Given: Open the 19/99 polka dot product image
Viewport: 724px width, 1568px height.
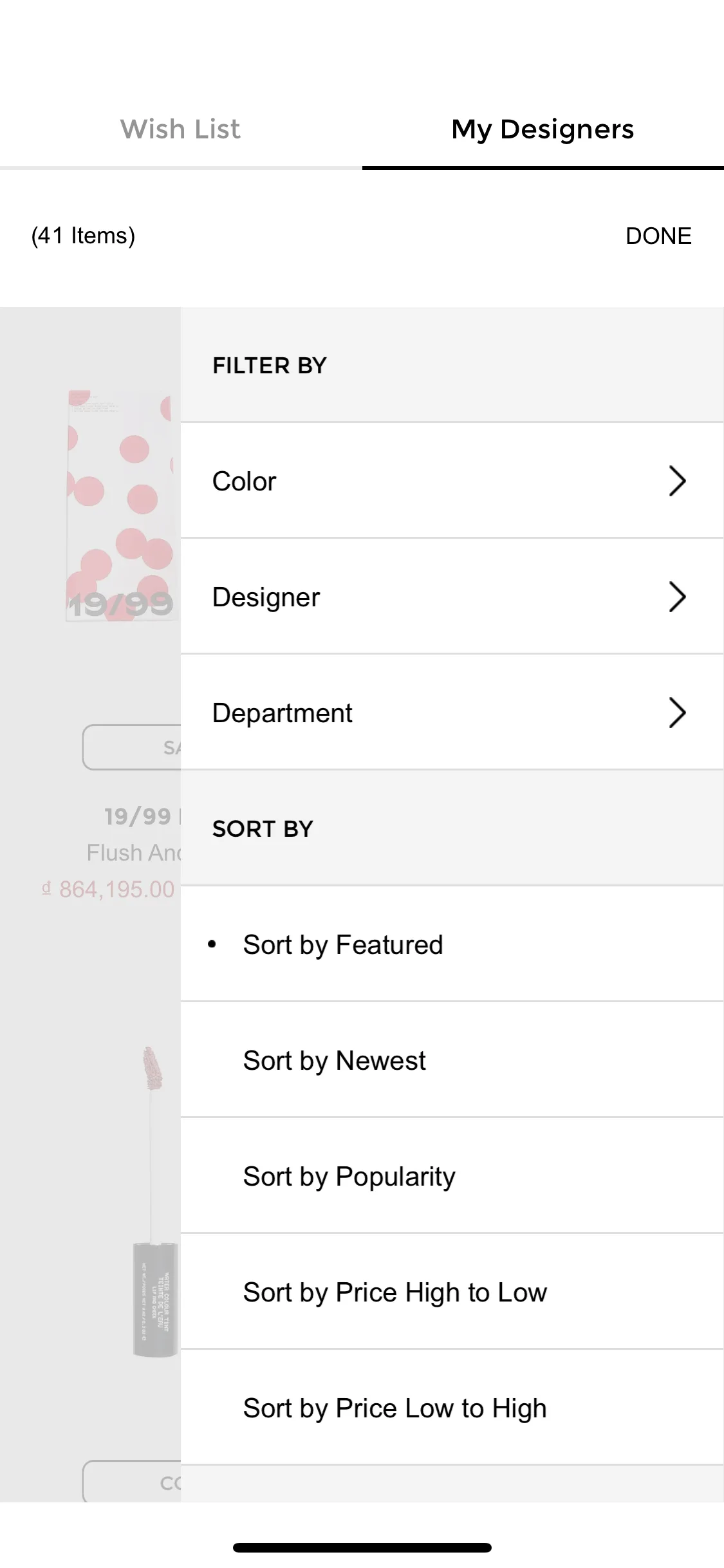Looking at the screenshot, I should pos(122,505).
